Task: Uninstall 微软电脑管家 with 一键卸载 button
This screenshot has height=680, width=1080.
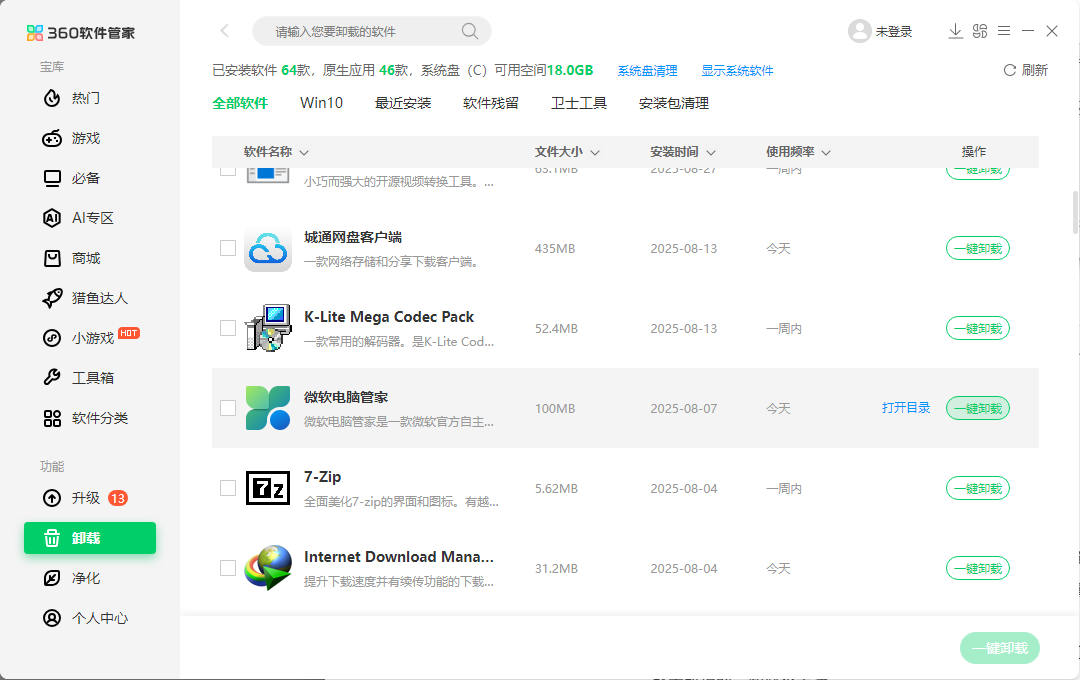Action: coord(977,408)
